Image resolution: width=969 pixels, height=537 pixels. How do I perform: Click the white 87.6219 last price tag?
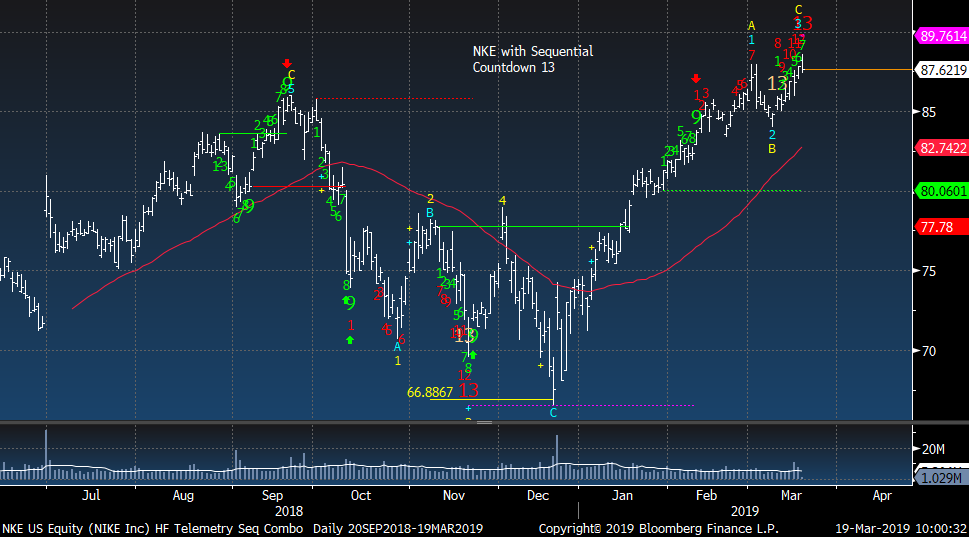(x=941, y=70)
